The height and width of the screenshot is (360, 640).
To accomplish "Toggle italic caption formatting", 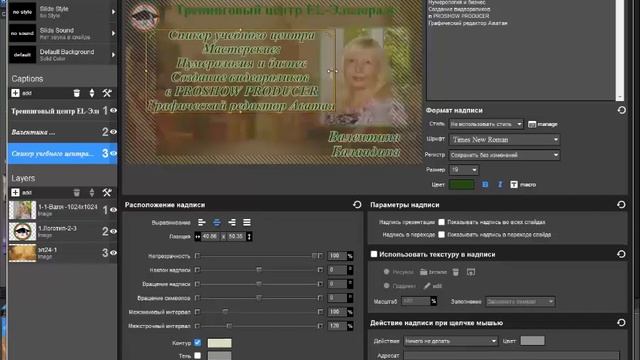I will pyautogui.click(x=500, y=184).
